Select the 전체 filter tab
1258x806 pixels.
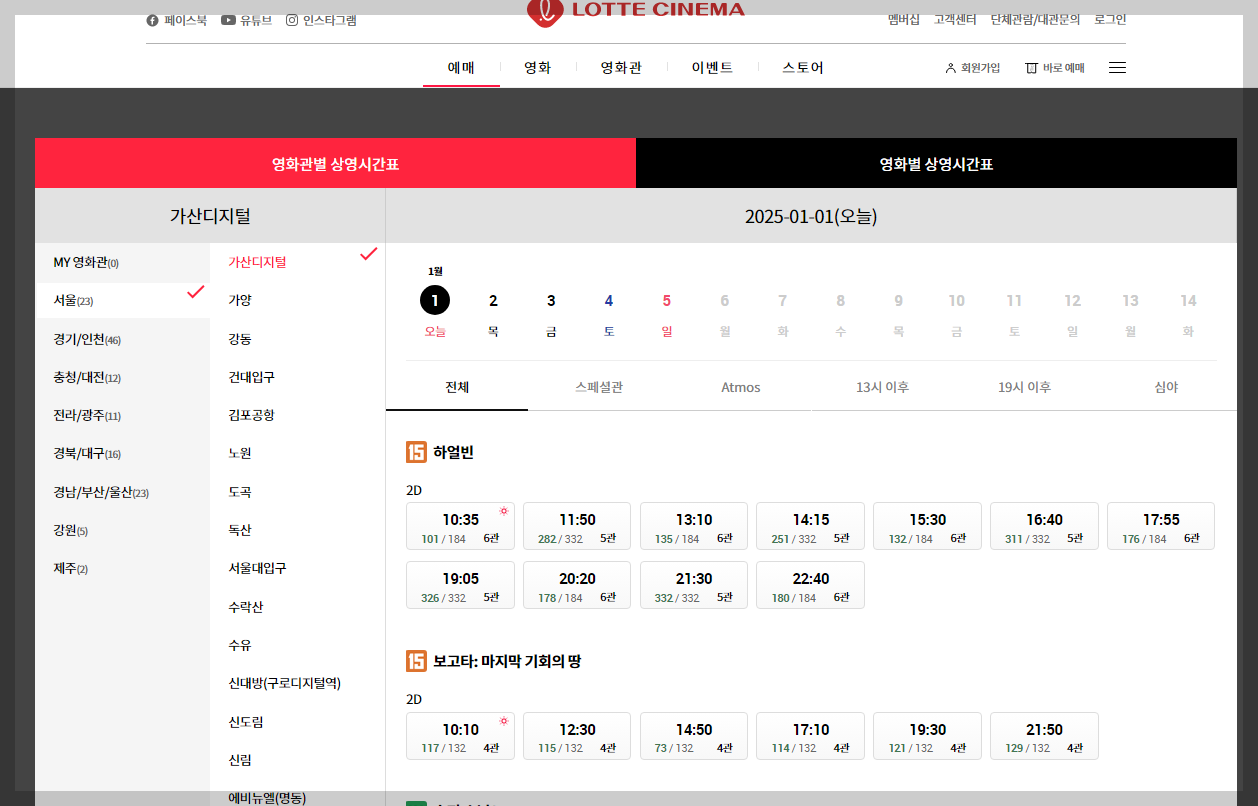(x=457, y=388)
